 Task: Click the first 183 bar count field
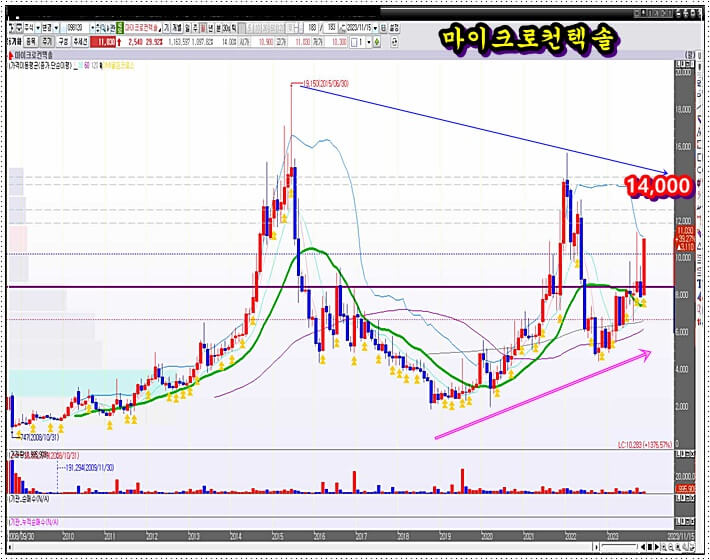pos(312,28)
